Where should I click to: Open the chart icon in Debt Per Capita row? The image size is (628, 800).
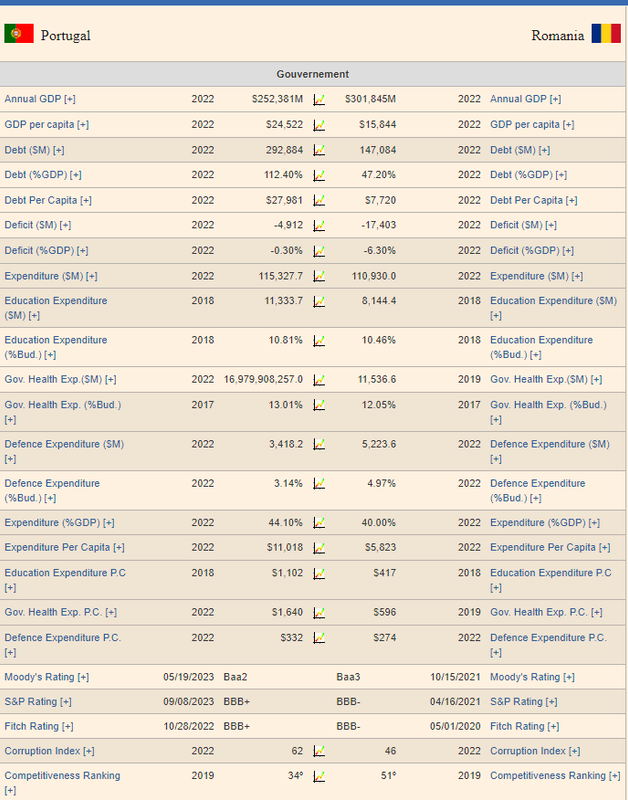(x=319, y=201)
